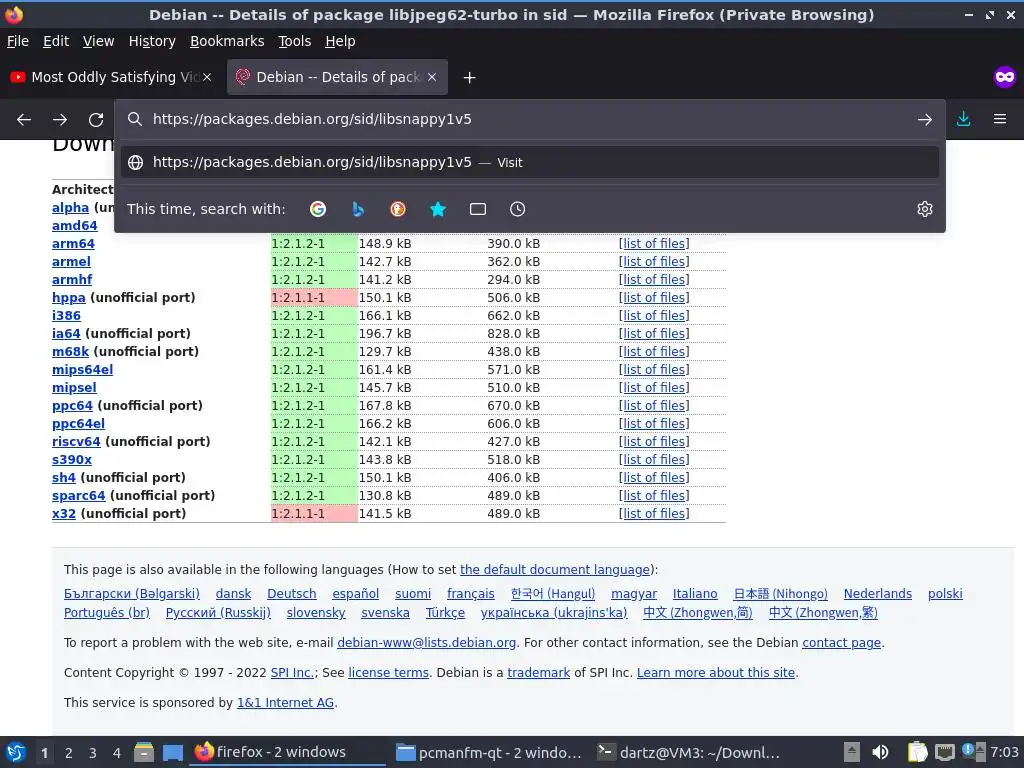The height and width of the screenshot is (768, 1024).
Task: Follow the default document language link
Action: 555,569
